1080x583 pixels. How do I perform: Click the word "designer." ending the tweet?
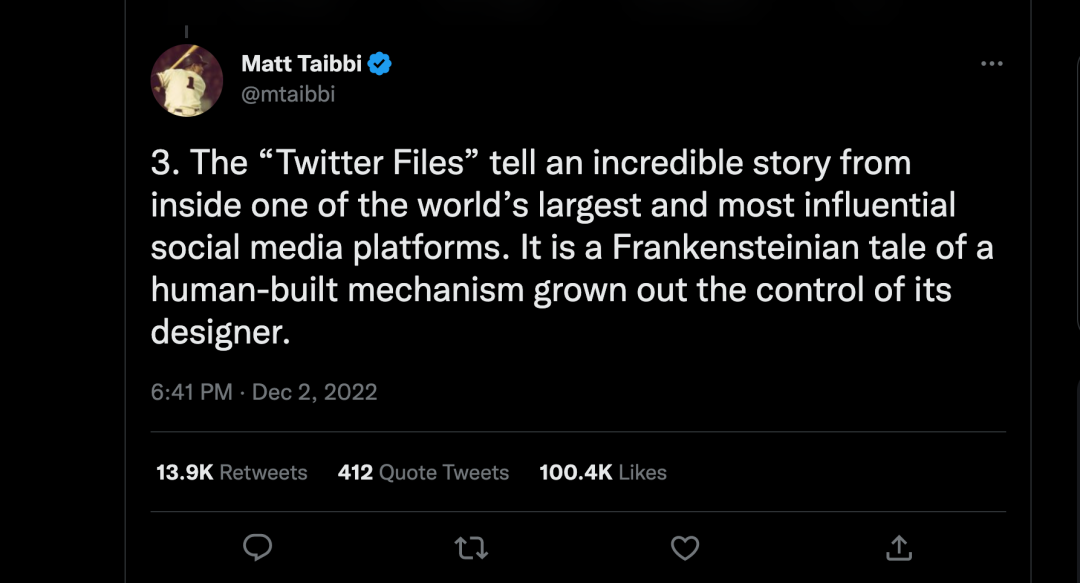tap(220, 333)
